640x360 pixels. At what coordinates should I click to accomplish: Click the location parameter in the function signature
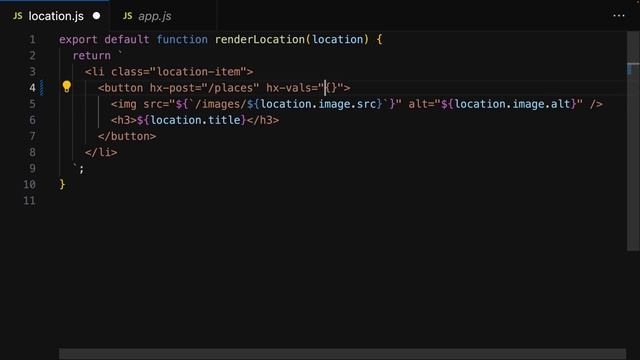[x=338, y=40]
